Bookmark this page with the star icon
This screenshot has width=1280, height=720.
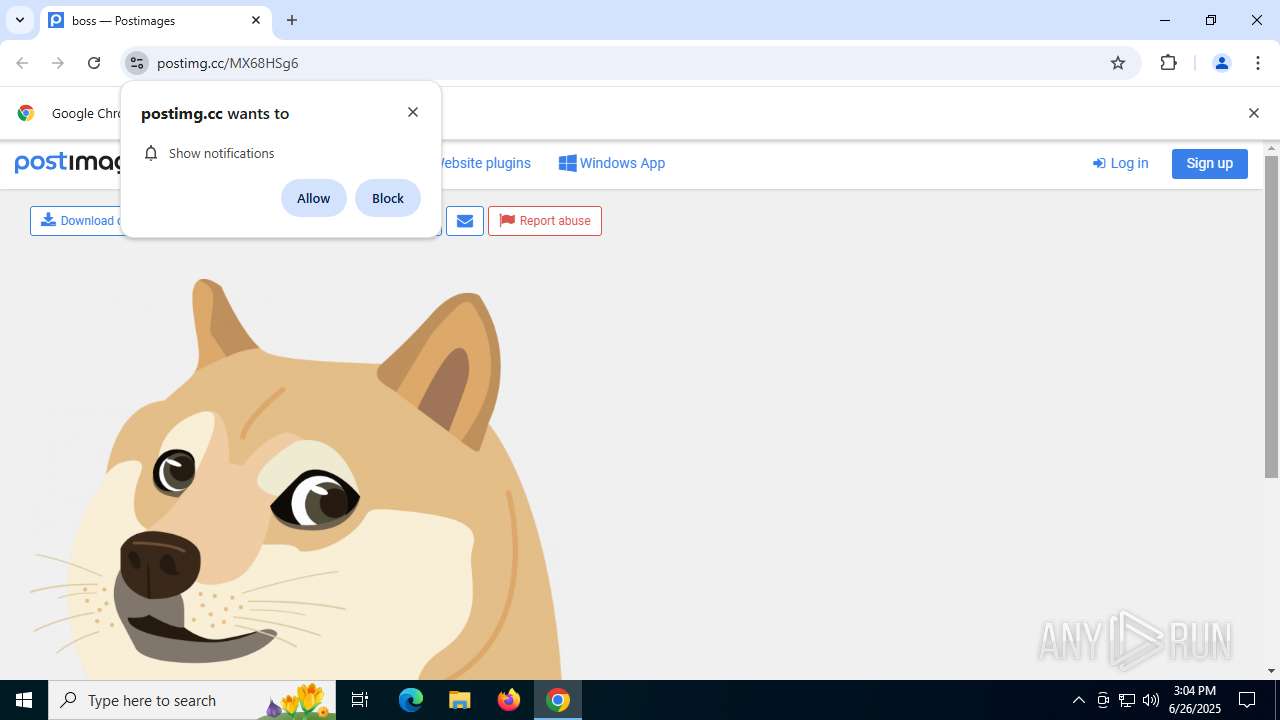click(1118, 63)
